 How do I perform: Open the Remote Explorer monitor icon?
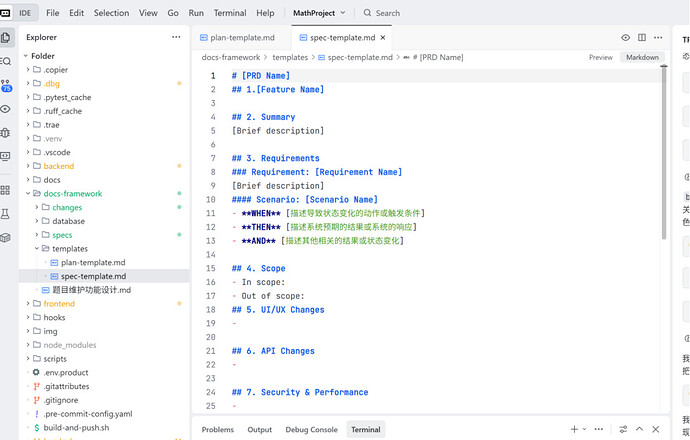[x=6, y=156]
